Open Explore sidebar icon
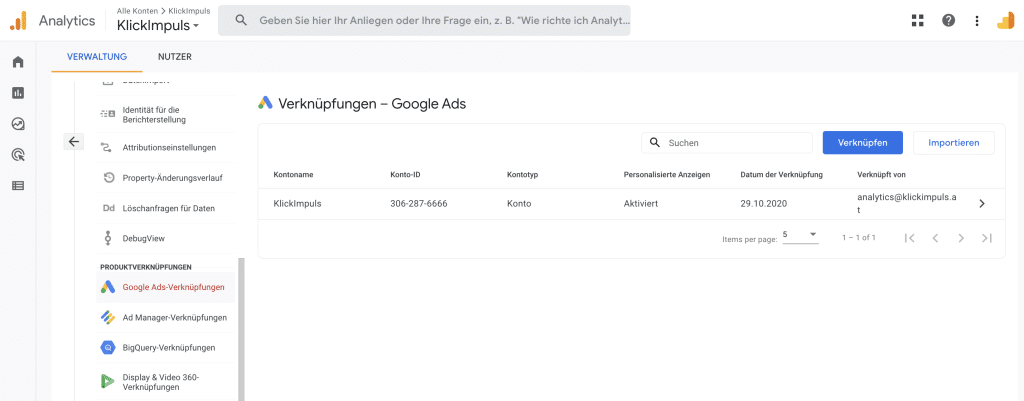Viewport: 1024px width, 401px height. pos(18,123)
